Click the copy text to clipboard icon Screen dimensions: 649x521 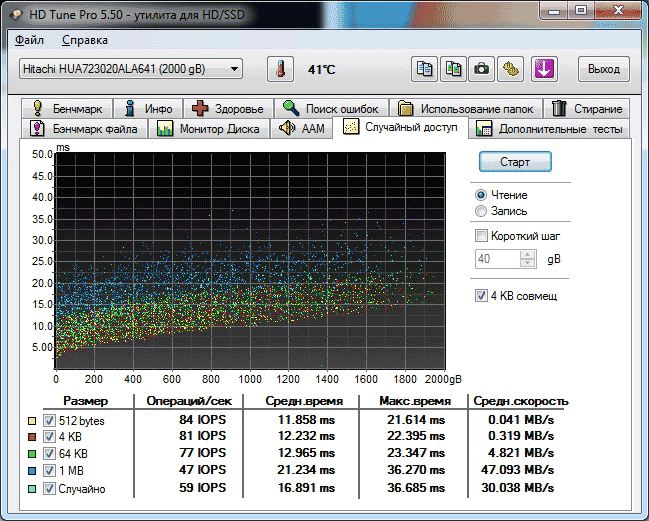coord(425,70)
